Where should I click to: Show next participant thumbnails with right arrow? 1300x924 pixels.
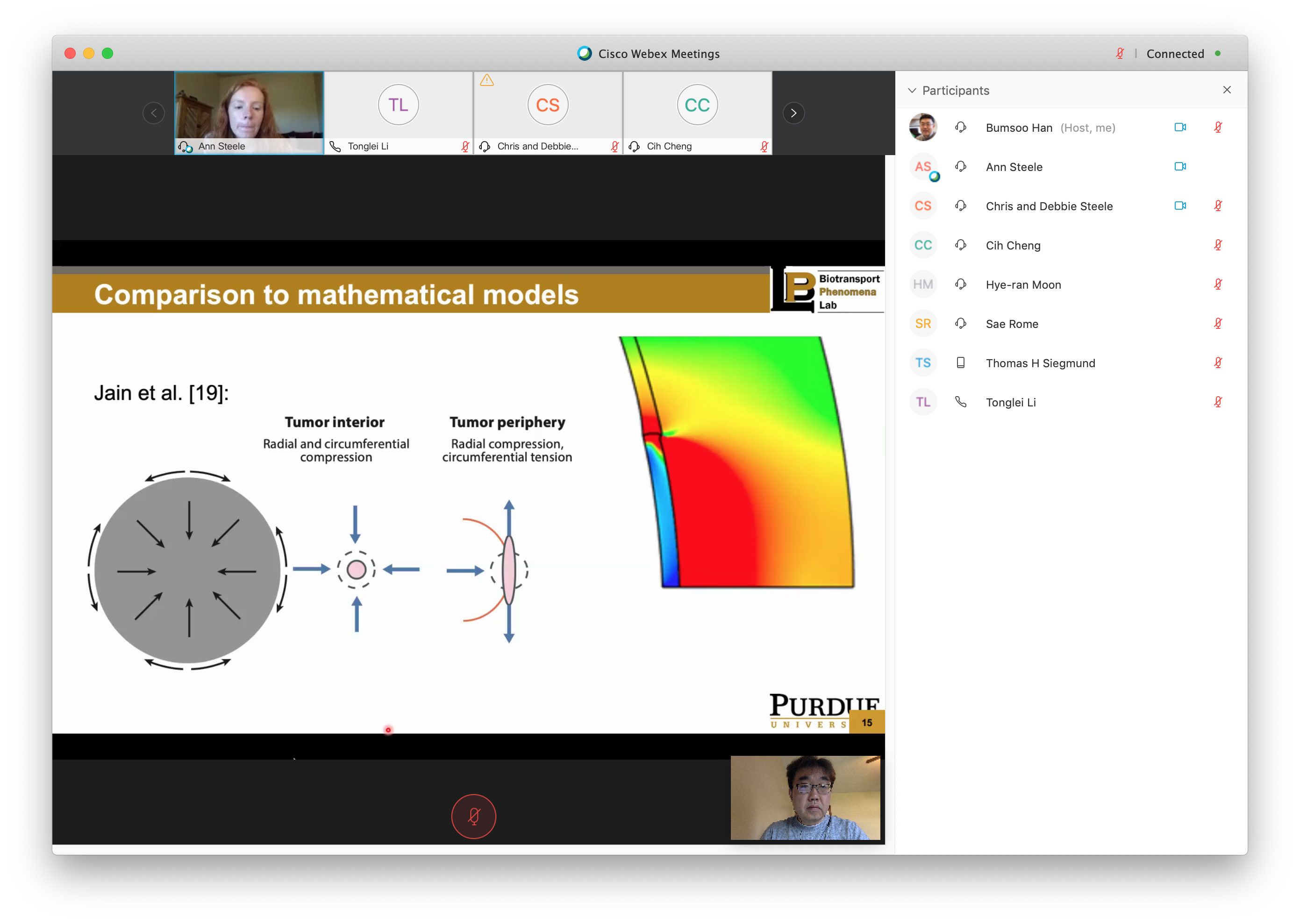click(x=793, y=113)
